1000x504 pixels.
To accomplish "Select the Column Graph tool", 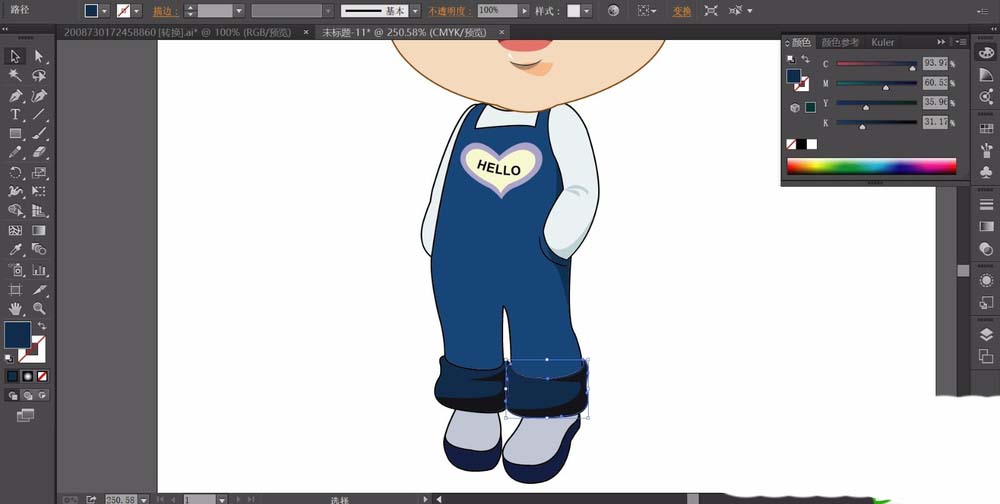I will coord(39,270).
